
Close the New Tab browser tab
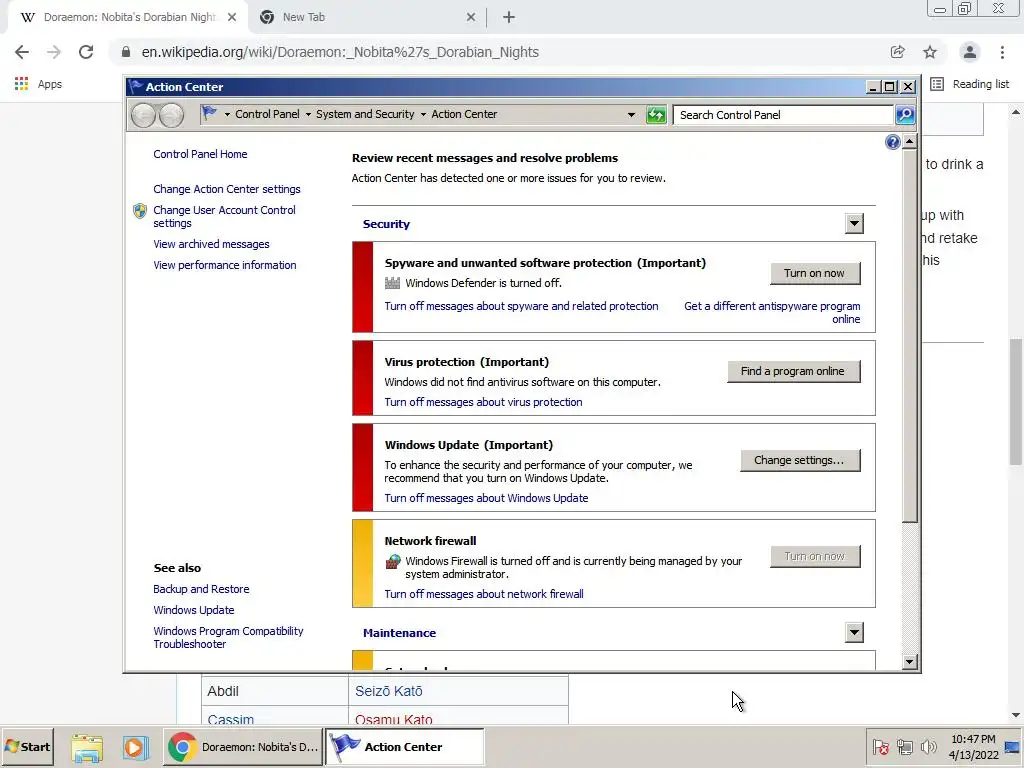click(471, 18)
